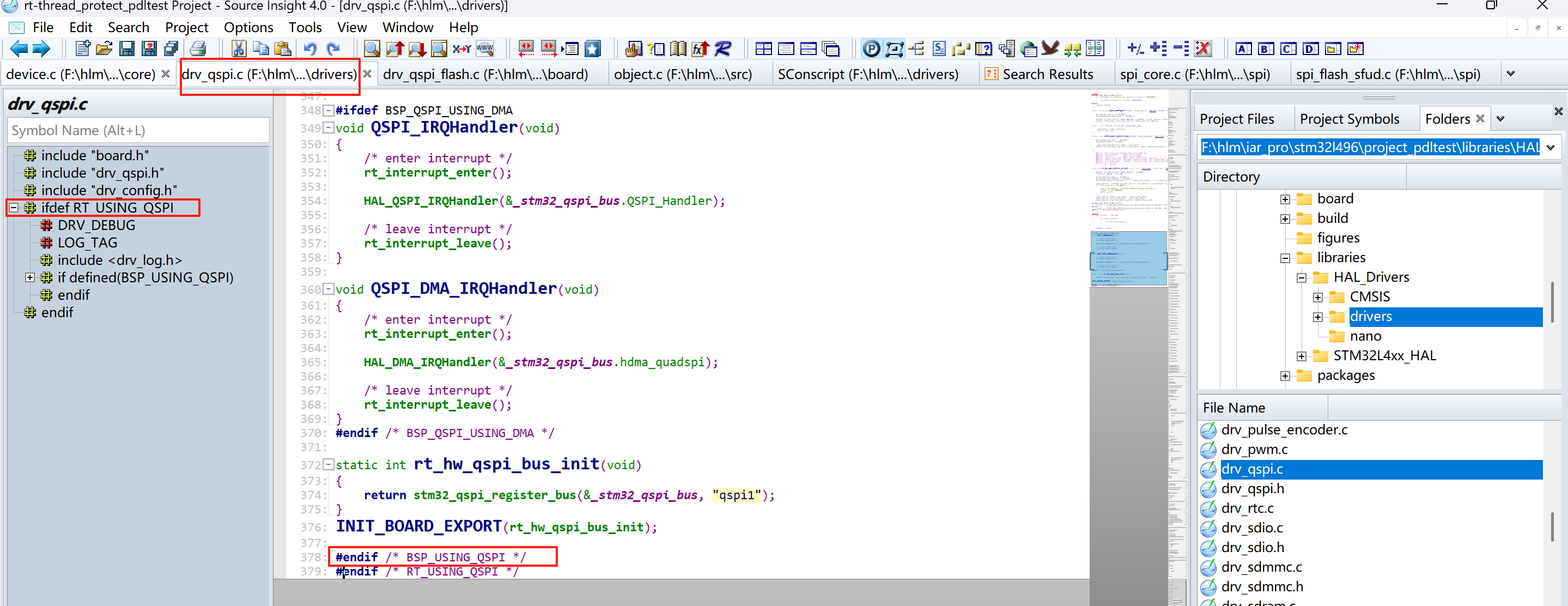Click the bookmark star toolbar icon
The width and height of the screenshot is (1568, 606).
click(x=592, y=49)
